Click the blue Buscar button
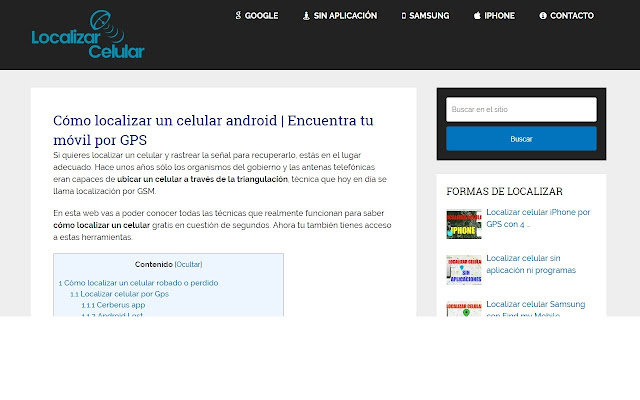This screenshot has width=640, height=400. point(521,139)
